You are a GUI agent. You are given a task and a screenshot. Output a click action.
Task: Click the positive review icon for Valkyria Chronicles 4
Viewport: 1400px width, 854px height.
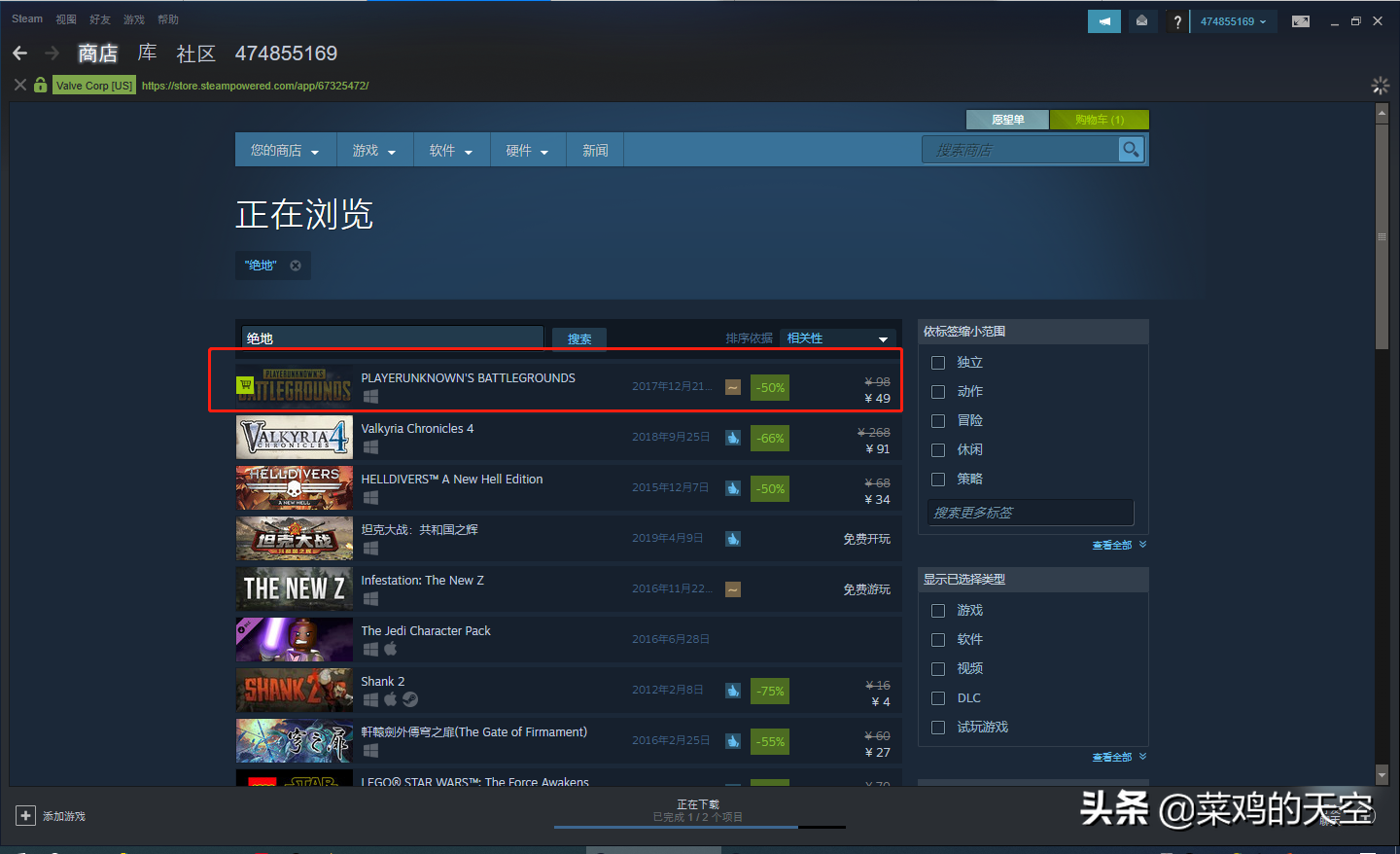click(733, 438)
